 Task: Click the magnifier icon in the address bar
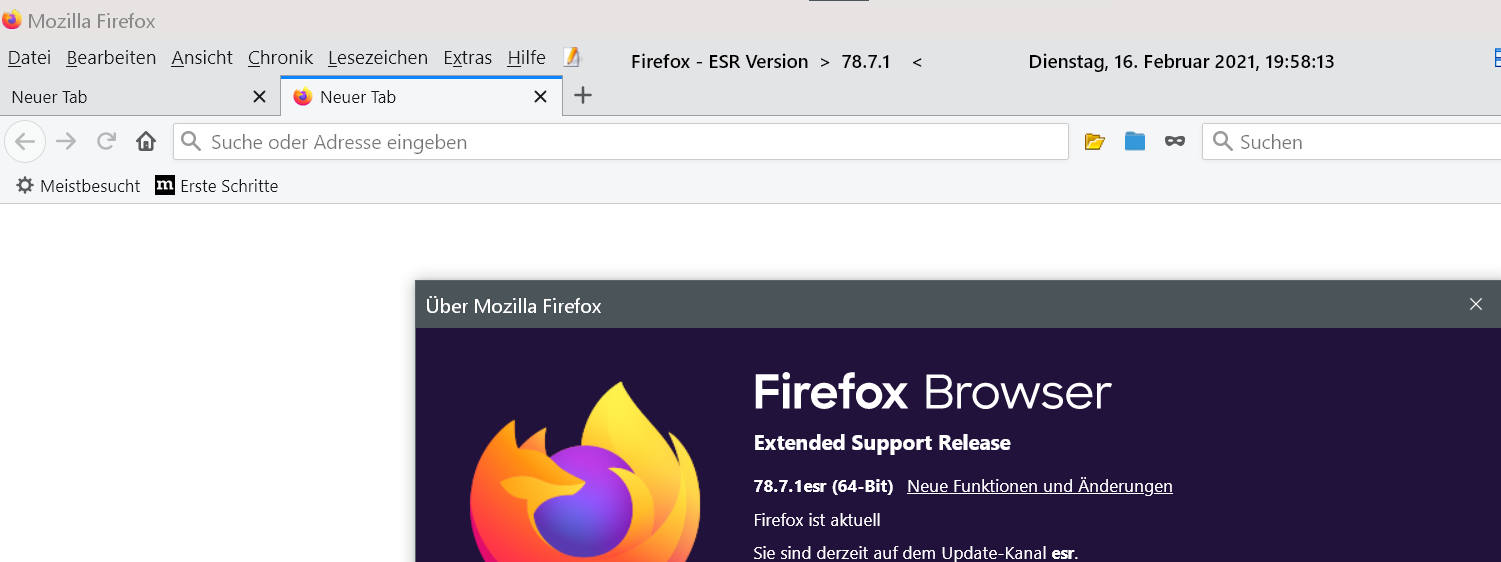pyautogui.click(x=191, y=142)
